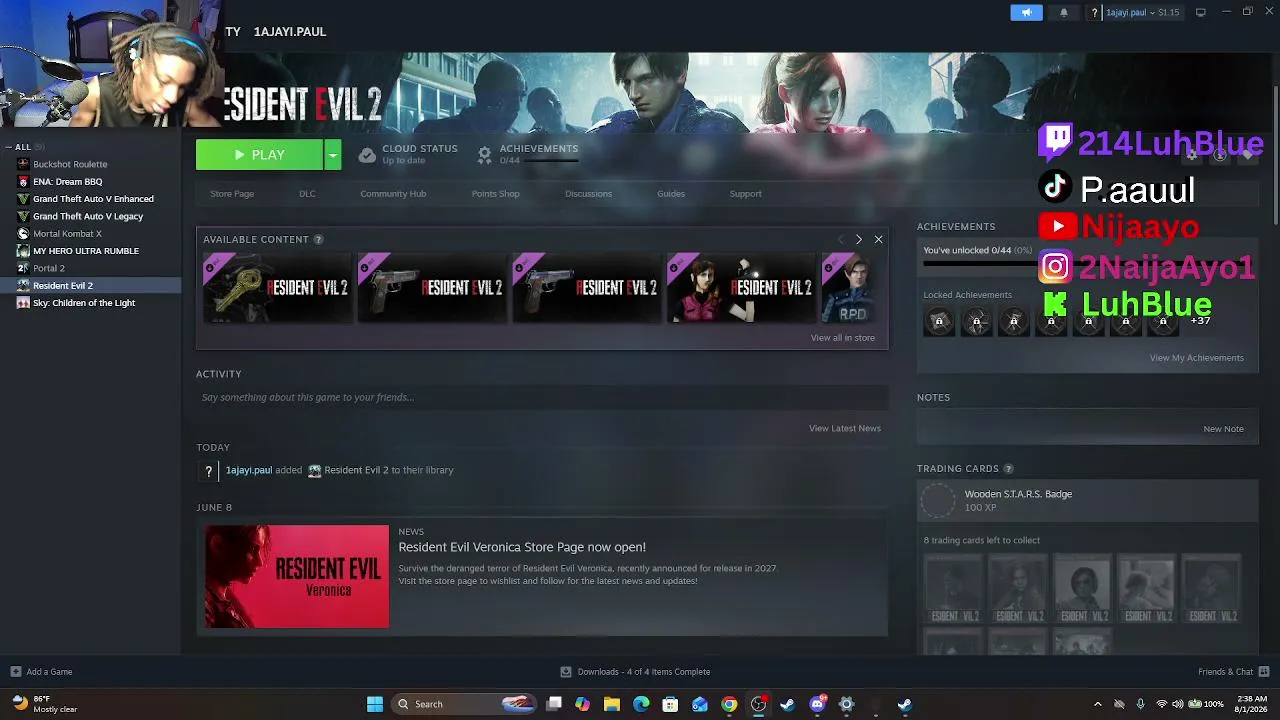Open the Windows Start menu
The image size is (1280, 720).
[375, 704]
